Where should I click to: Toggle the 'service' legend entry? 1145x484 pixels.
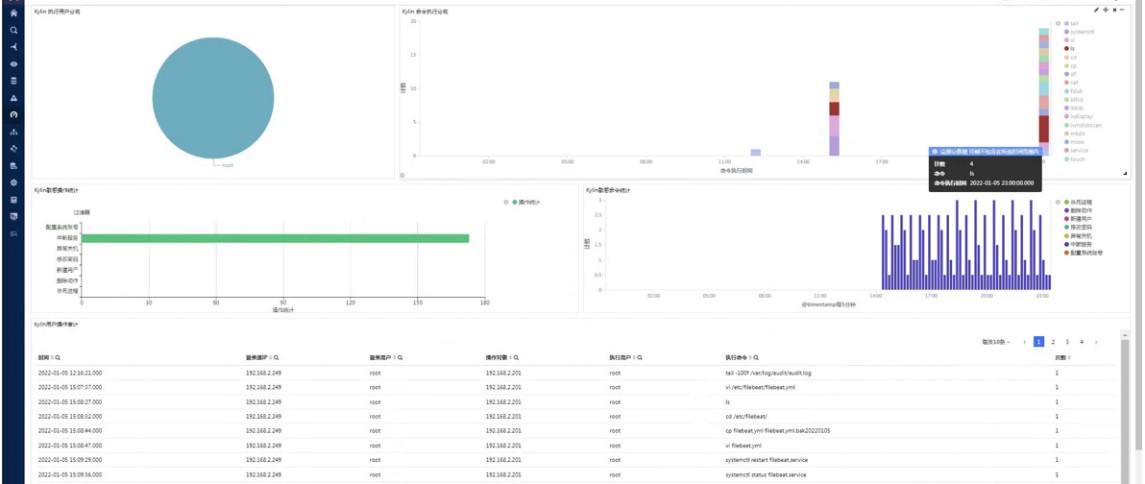1076,150
